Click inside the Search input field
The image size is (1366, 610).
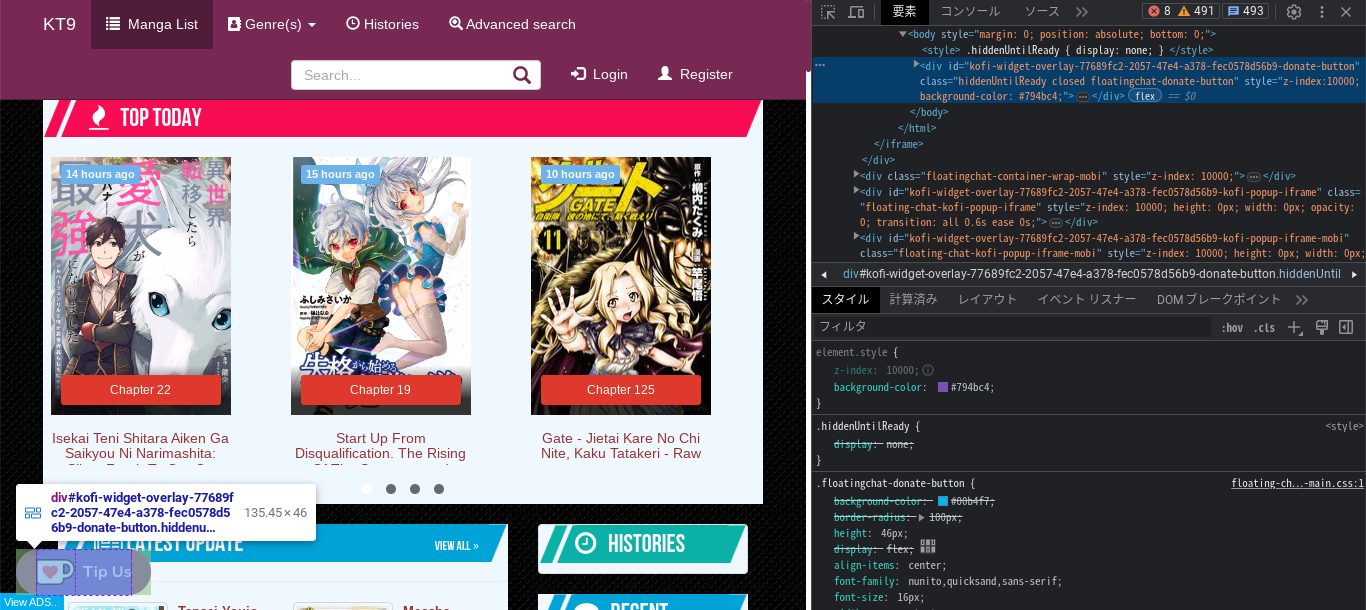pyautogui.click(x=400, y=74)
